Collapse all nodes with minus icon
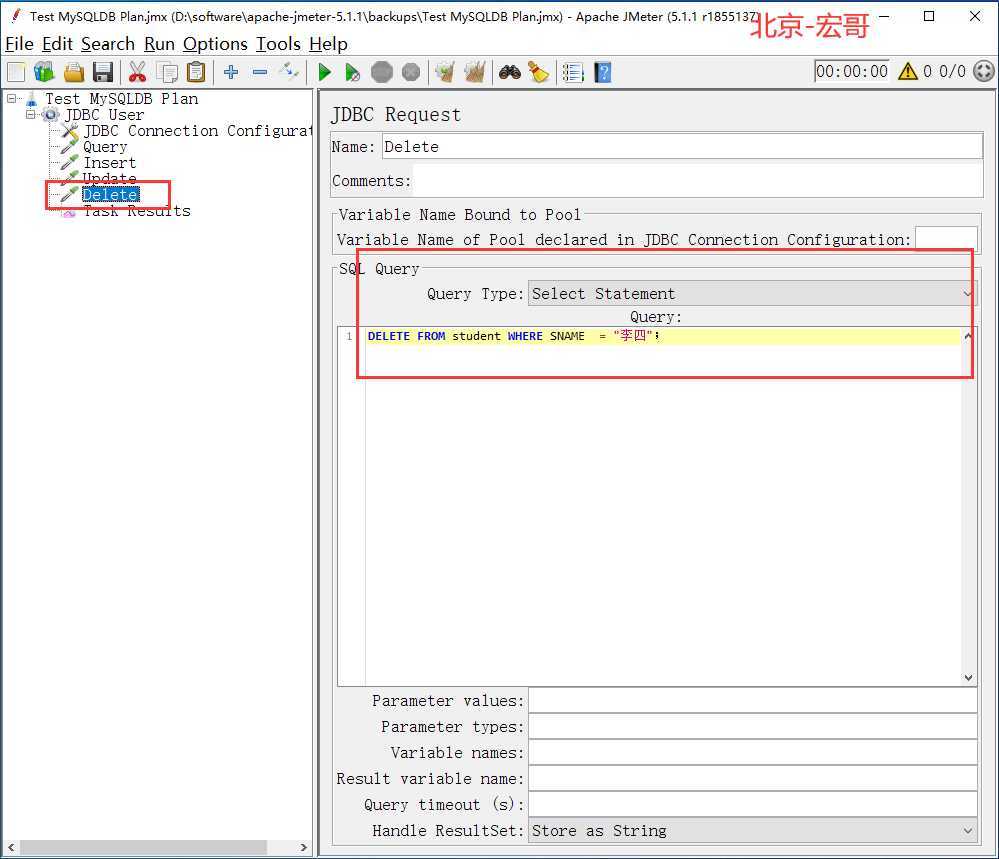Screen dimensions: 999x859 [260, 72]
